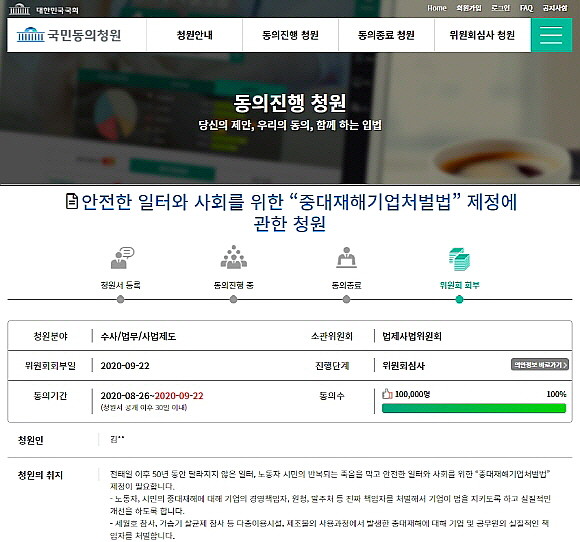This screenshot has width=580, height=542.
Task: Click the 의안정보 바로가기 button
Action: (540, 364)
